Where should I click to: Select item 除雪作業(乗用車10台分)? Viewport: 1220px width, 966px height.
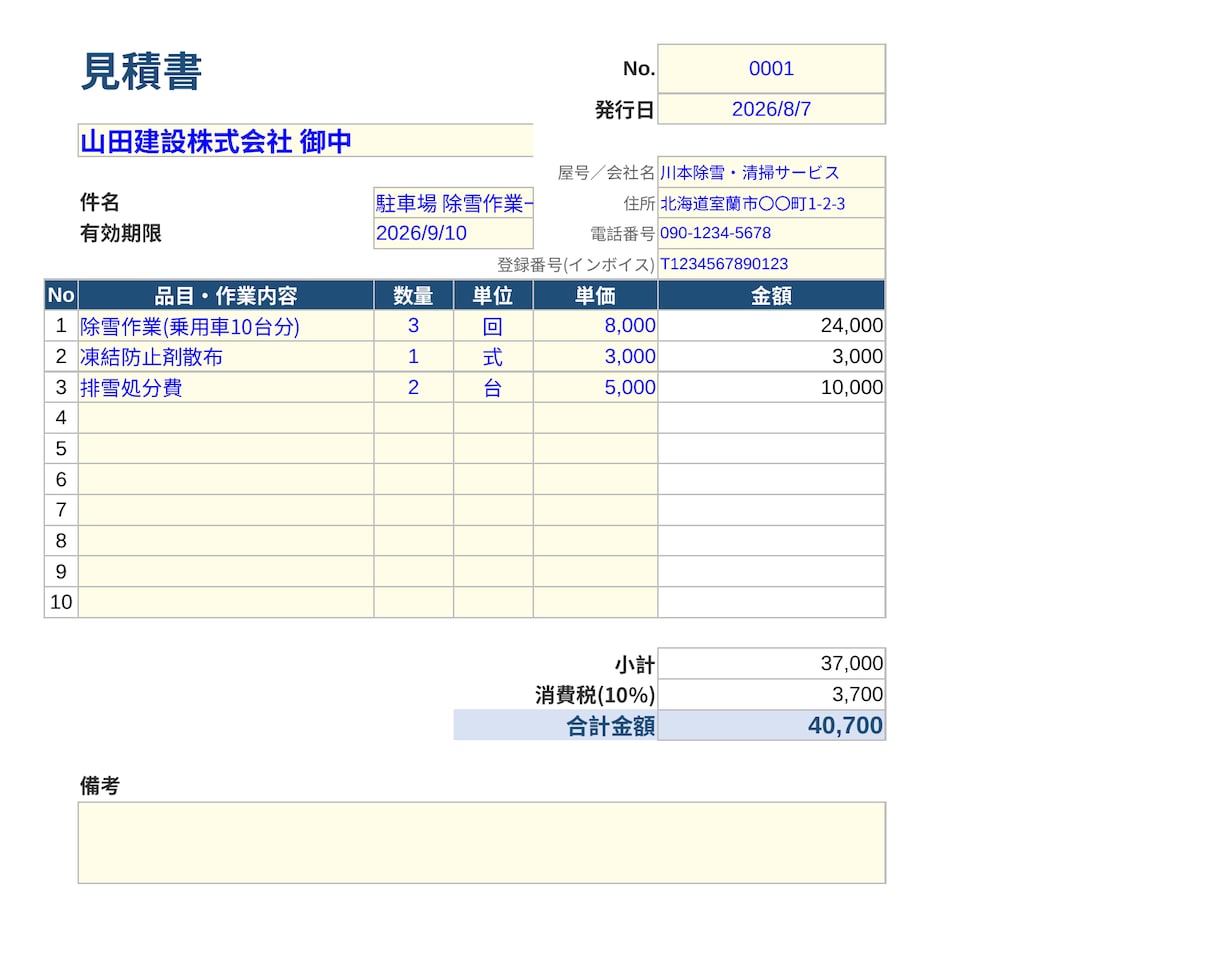pyautogui.click(x=226, y=326)
